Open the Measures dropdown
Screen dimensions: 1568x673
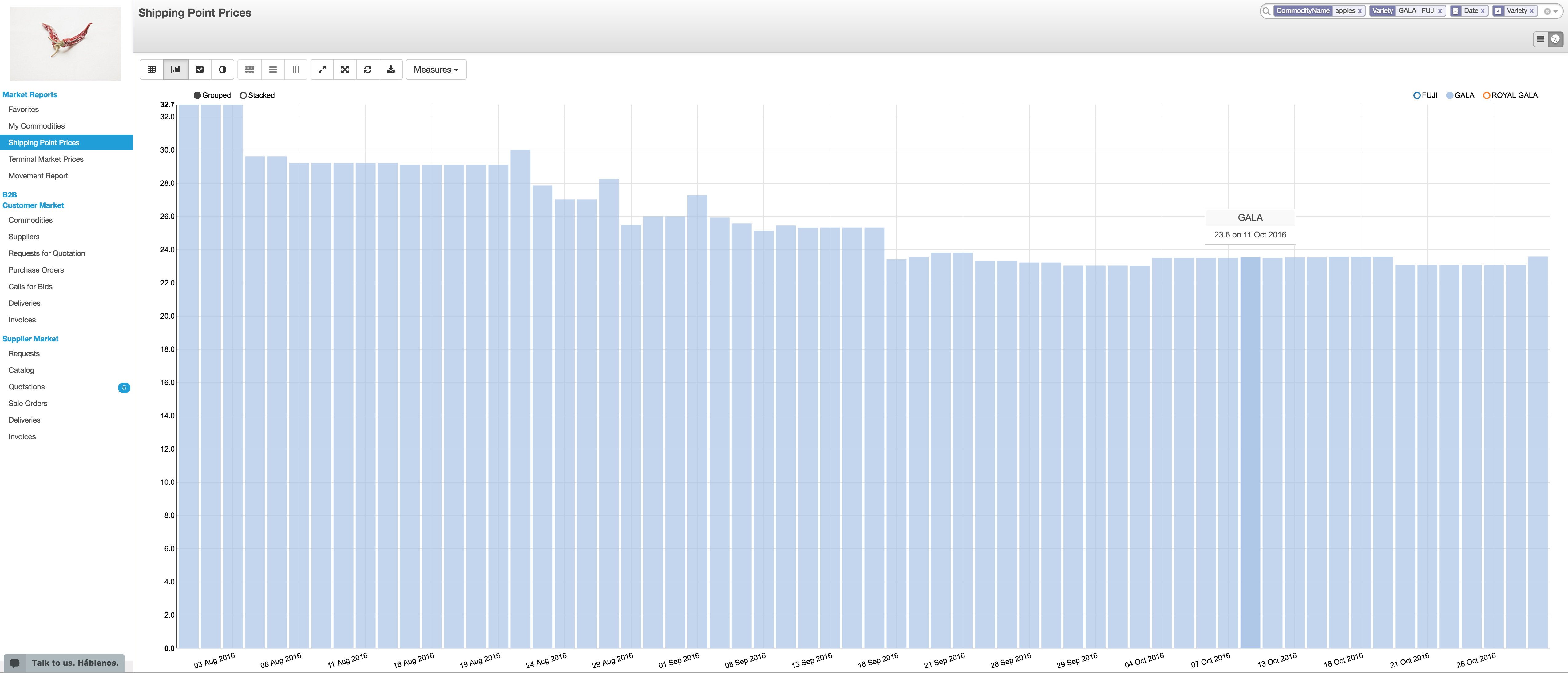pos(436,70)
